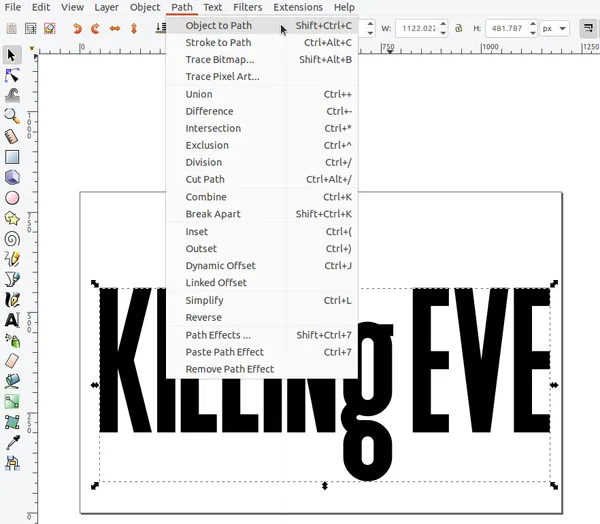Select the Measure ruler tool
This screenshot has height=524, width=600.
(12, 136)
